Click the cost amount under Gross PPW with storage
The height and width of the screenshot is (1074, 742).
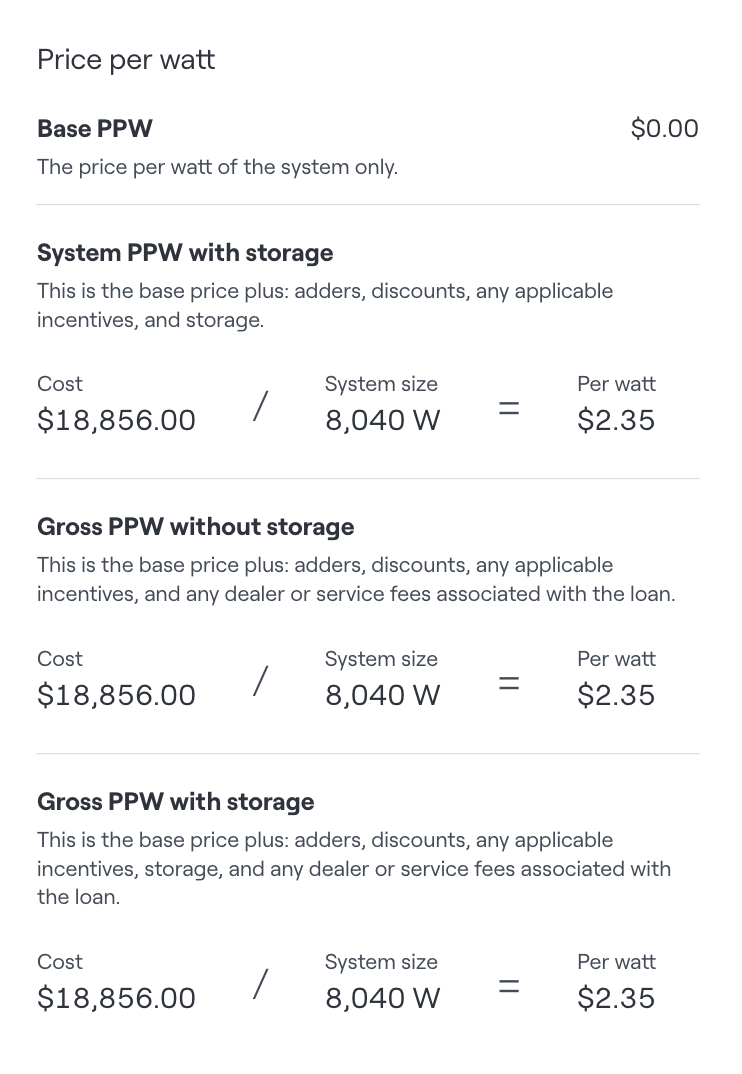[116, 998]
